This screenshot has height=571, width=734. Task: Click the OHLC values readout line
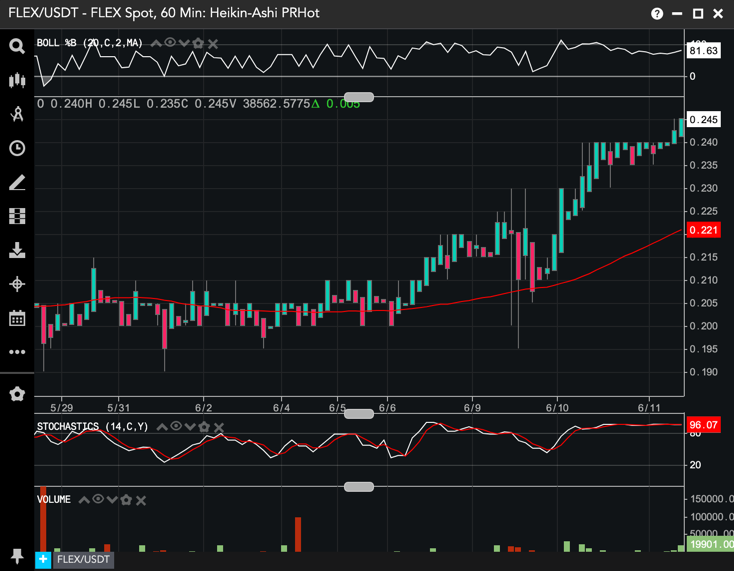tap(199, 104)
